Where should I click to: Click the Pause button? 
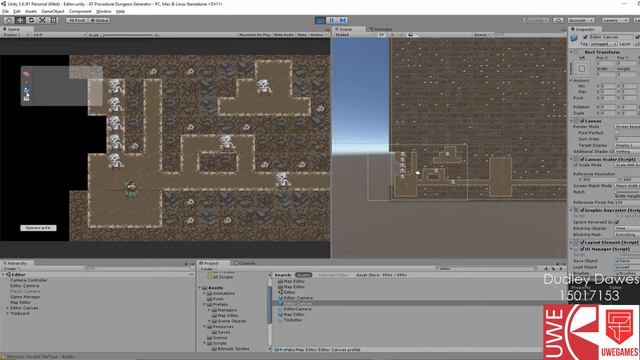pyautogui.click(x=331, y=20)
